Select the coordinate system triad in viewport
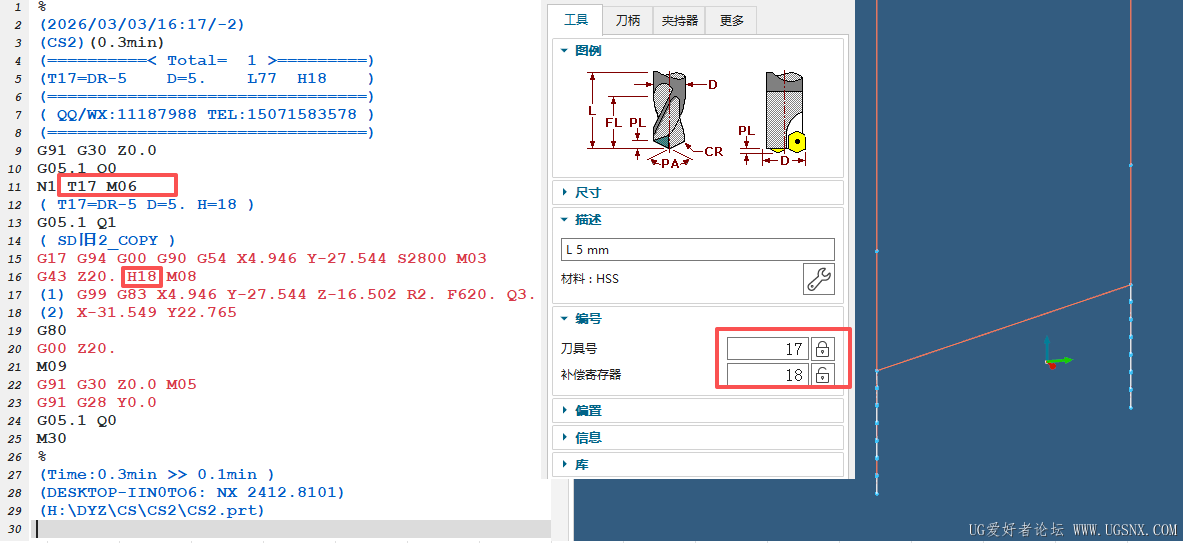The width and height of the screenshot is (1183, 543). [x=1057, y=353]
